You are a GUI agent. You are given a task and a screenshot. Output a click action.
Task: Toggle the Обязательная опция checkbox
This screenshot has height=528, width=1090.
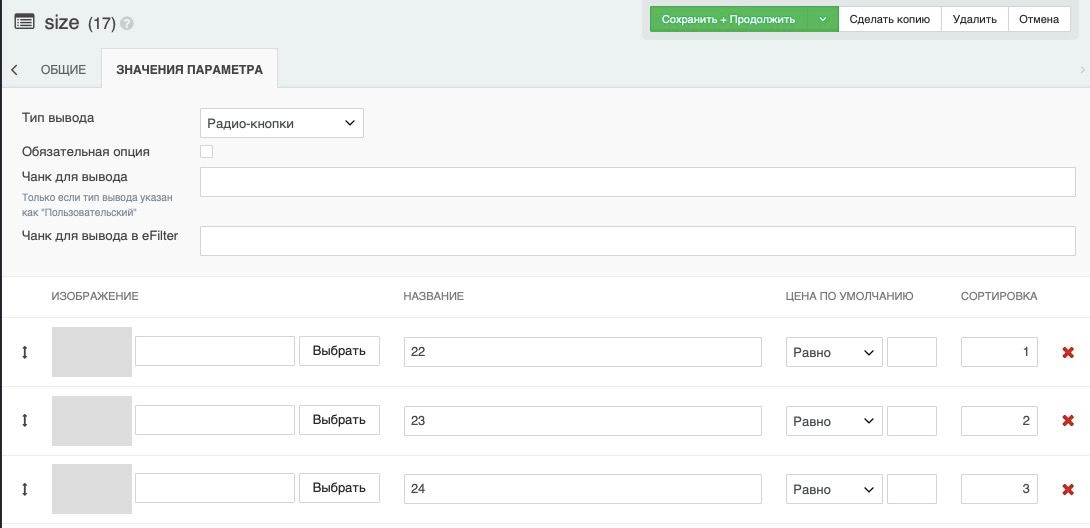coord(207,152)
